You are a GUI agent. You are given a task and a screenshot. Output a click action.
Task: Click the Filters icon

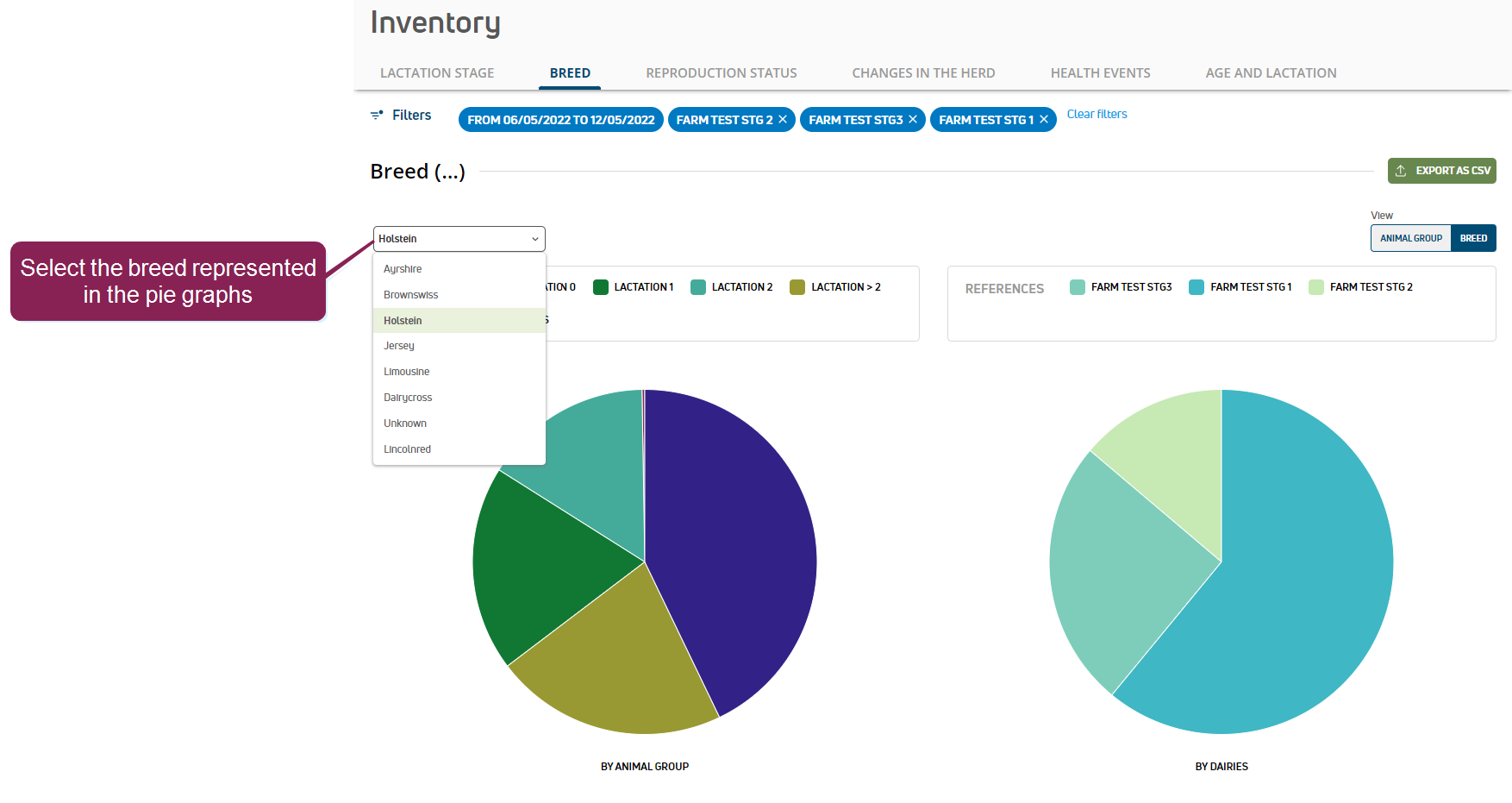pos(377,115)
